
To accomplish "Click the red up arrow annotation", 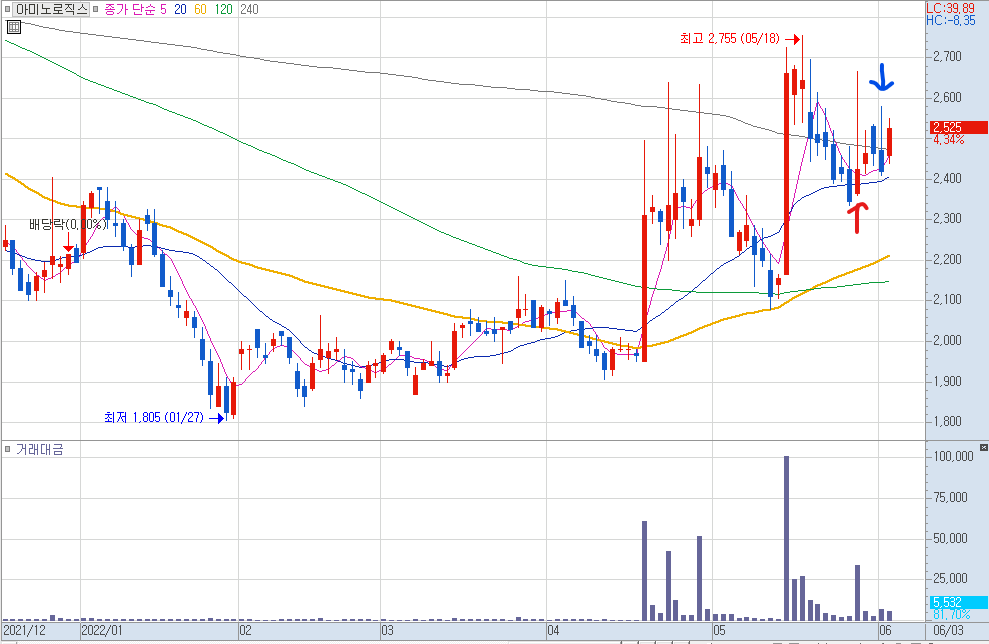I will 857,218.
